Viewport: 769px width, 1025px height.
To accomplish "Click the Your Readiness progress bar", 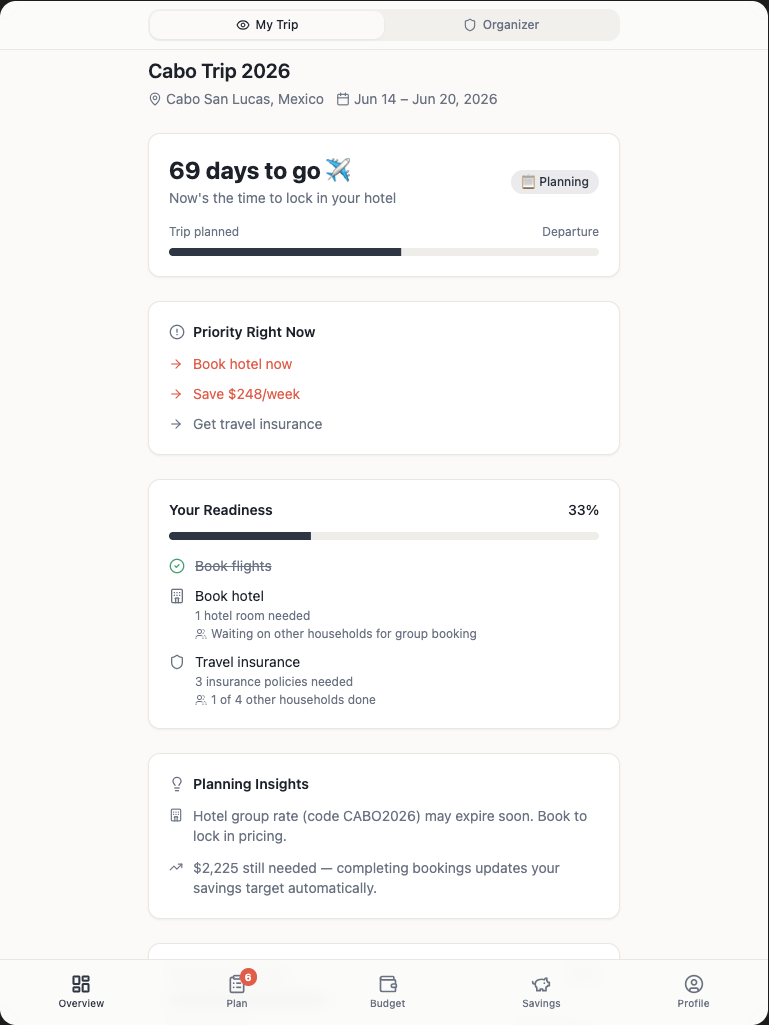I will pyautogui.click(x=384, y=536).
